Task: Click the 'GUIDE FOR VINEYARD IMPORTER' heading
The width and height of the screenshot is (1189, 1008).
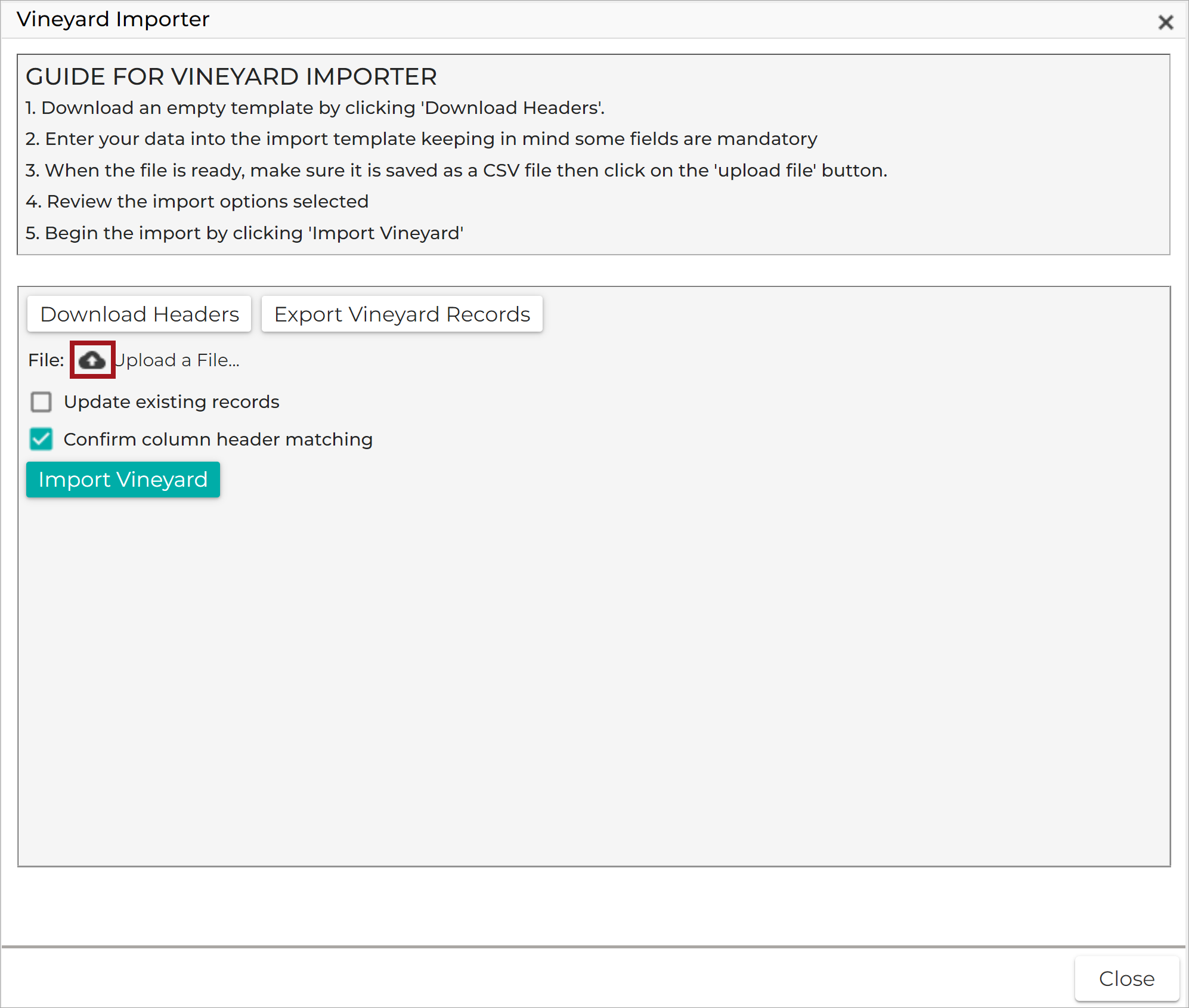Action: pyautogui.click(x=231, y=77)
